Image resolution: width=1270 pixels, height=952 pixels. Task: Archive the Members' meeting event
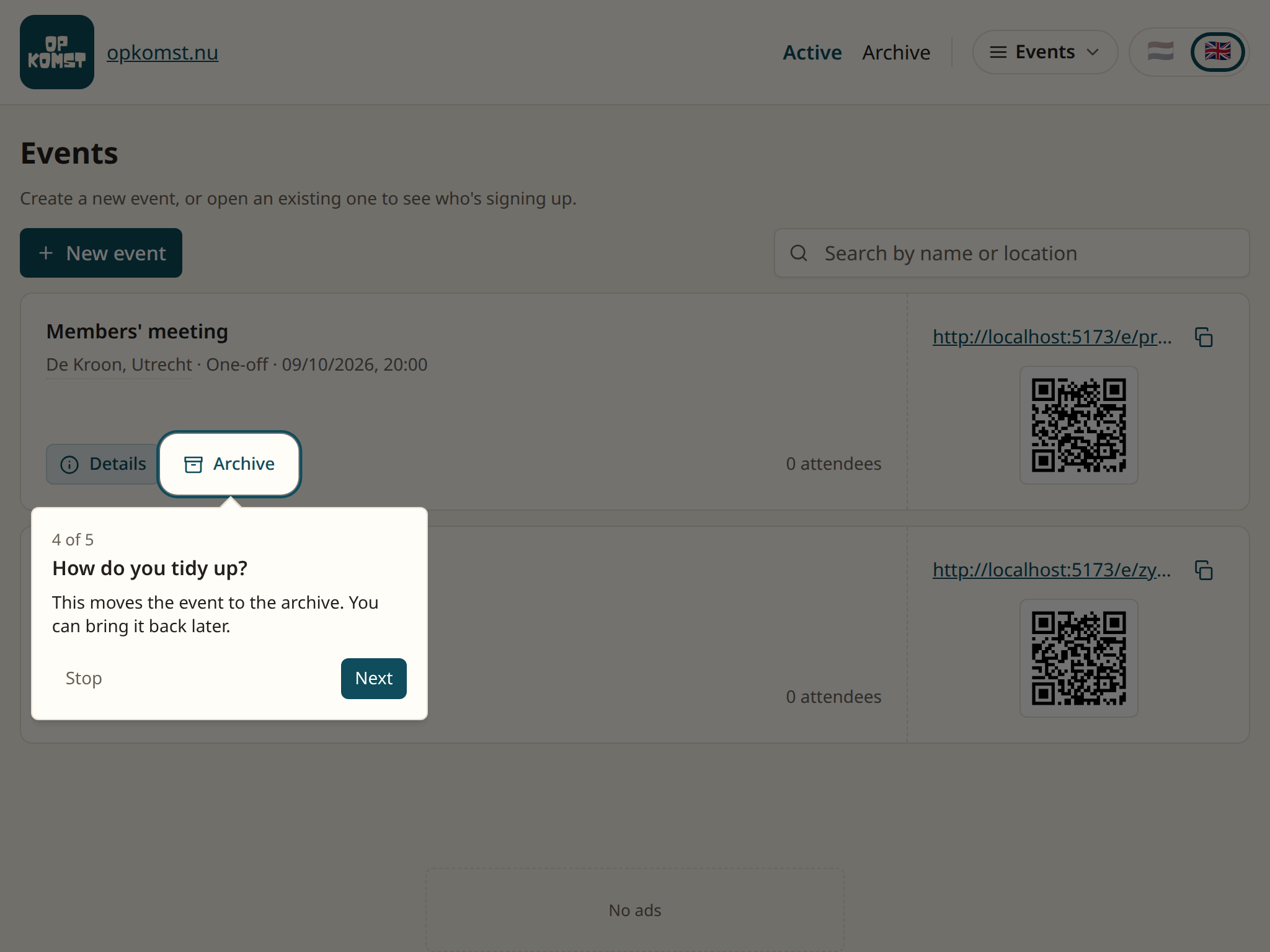coord(229,464)
